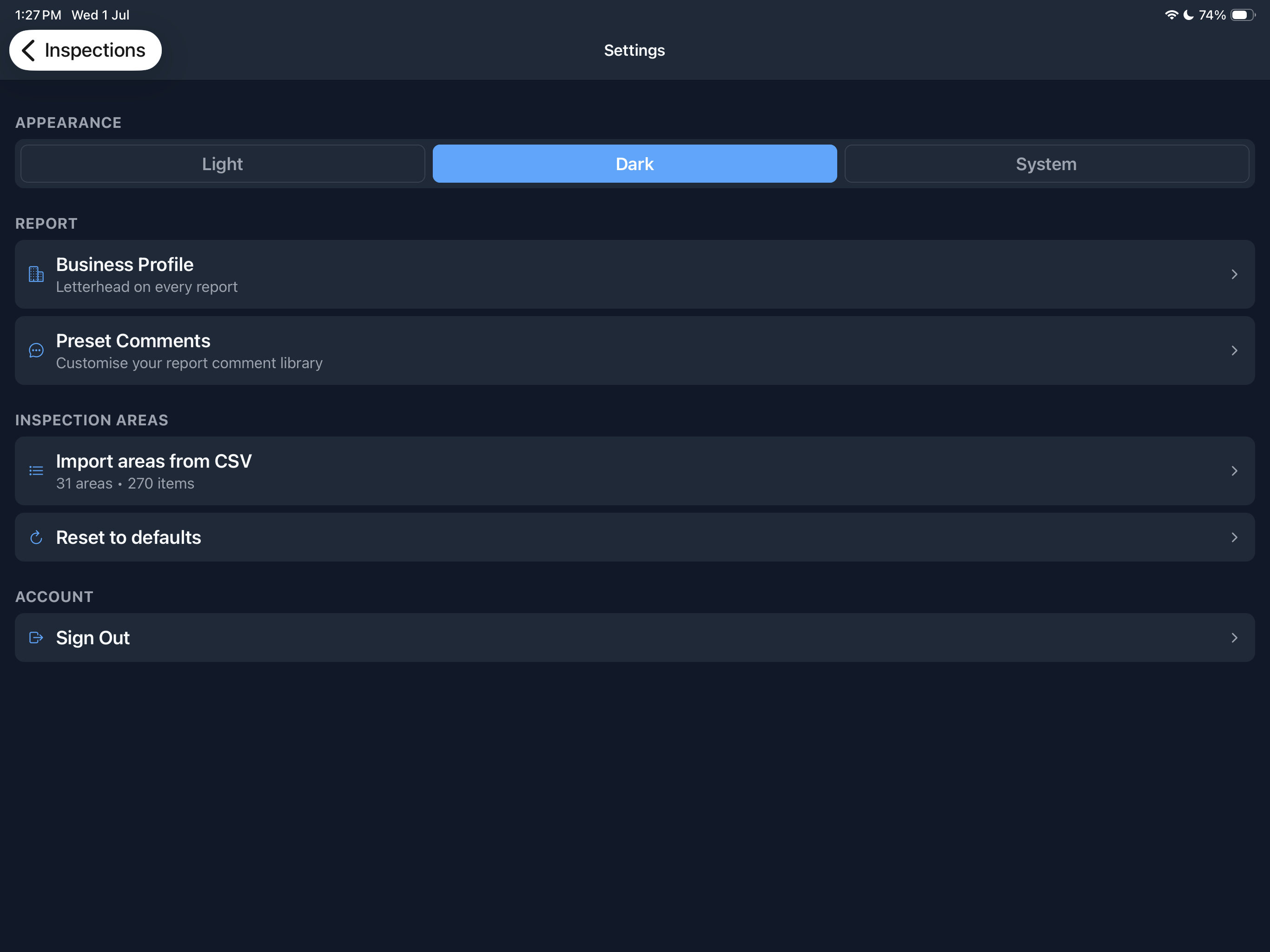
Task: Open the Business Profile settings
Action: (635, 274)
